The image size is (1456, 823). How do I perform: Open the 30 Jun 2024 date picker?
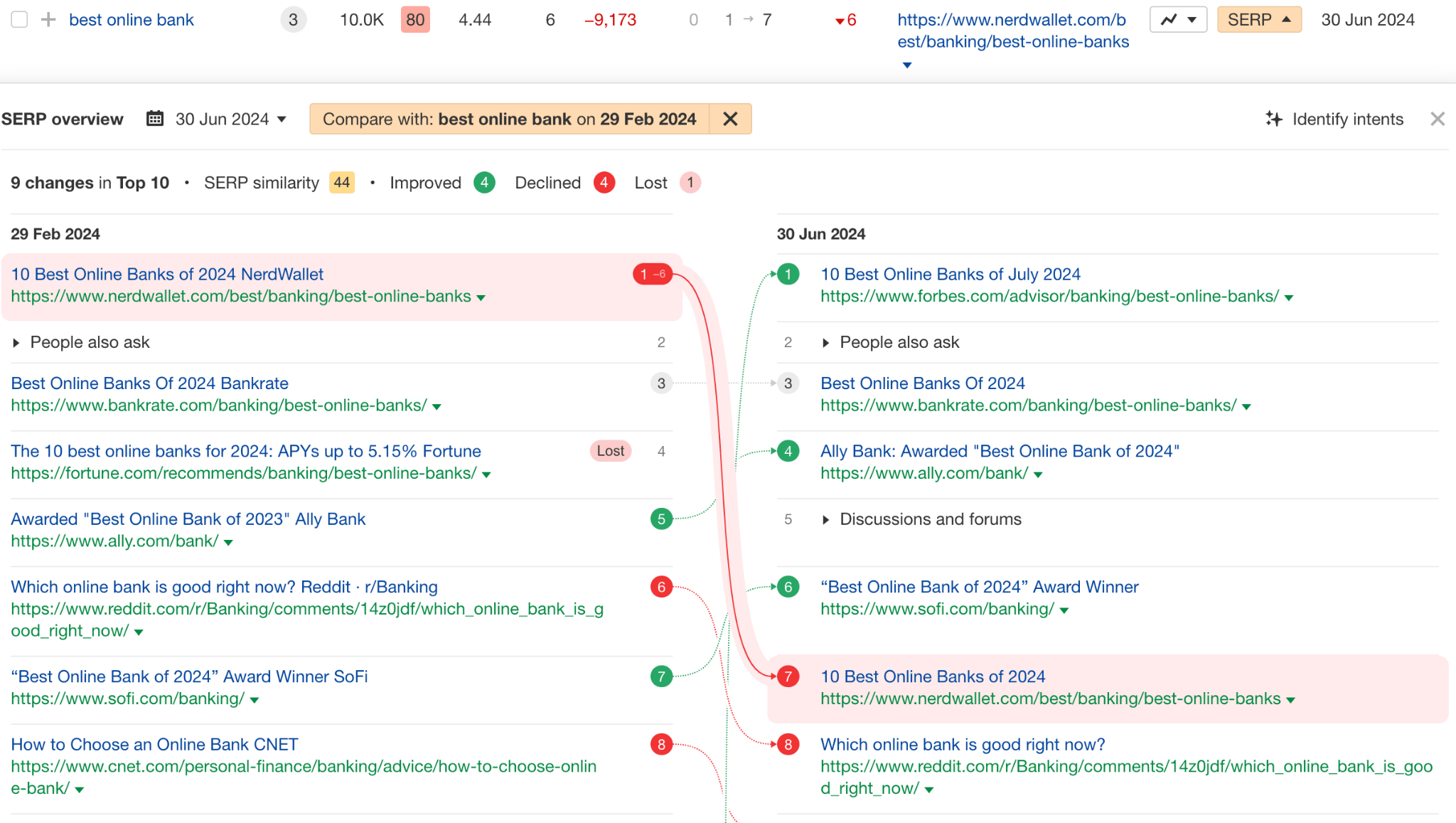[x=230, y=119]
